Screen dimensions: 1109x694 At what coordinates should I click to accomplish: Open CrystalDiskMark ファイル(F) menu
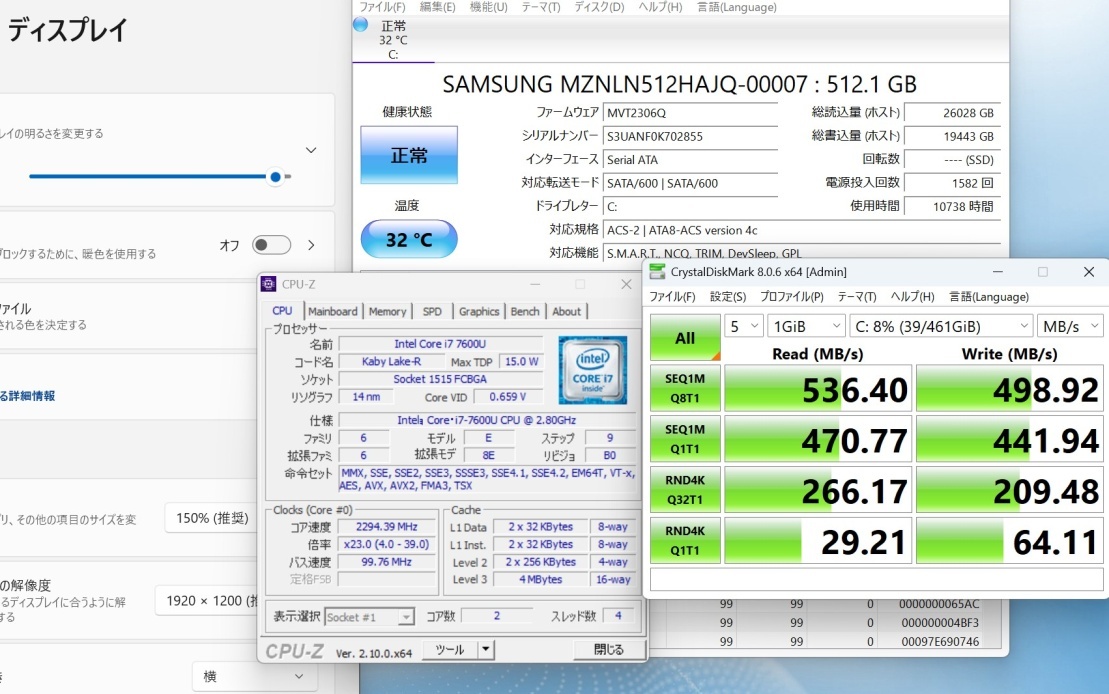coord(672,297)
